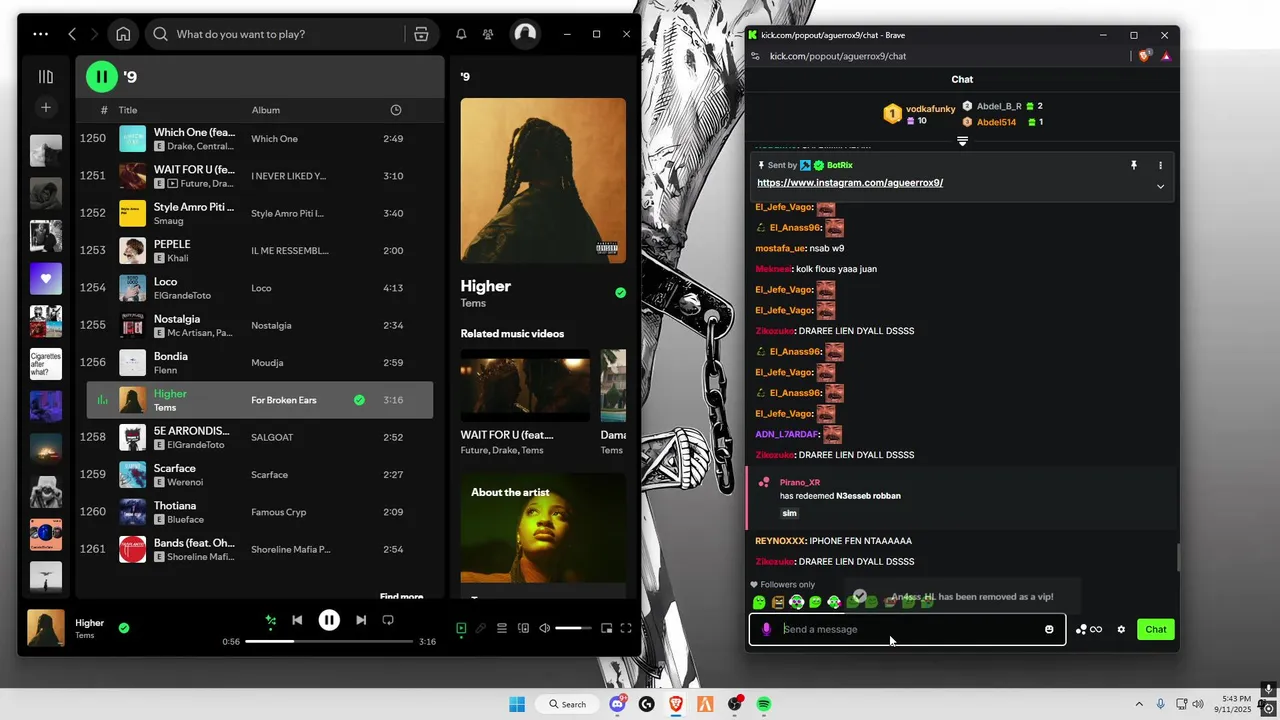Select track 'WAIT FOR U' row 1251
Screen dimensions: 1280x720
[260, 176]
